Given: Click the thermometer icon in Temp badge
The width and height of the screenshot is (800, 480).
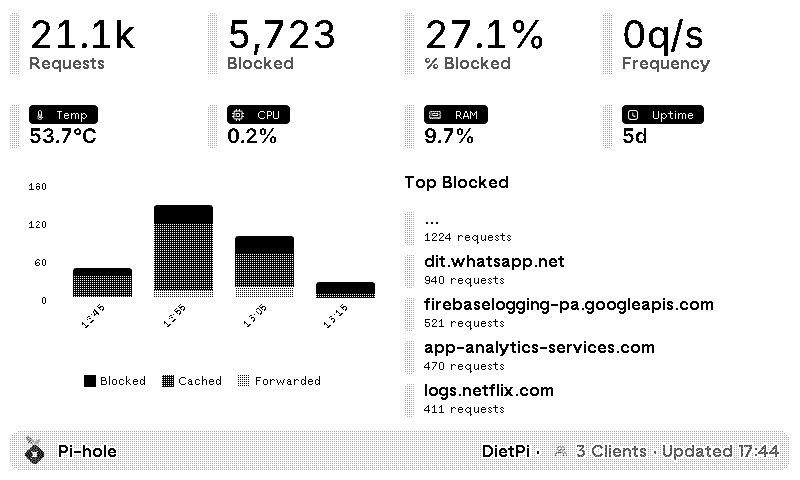Looking at the screenshot, I should coord(37,115).
